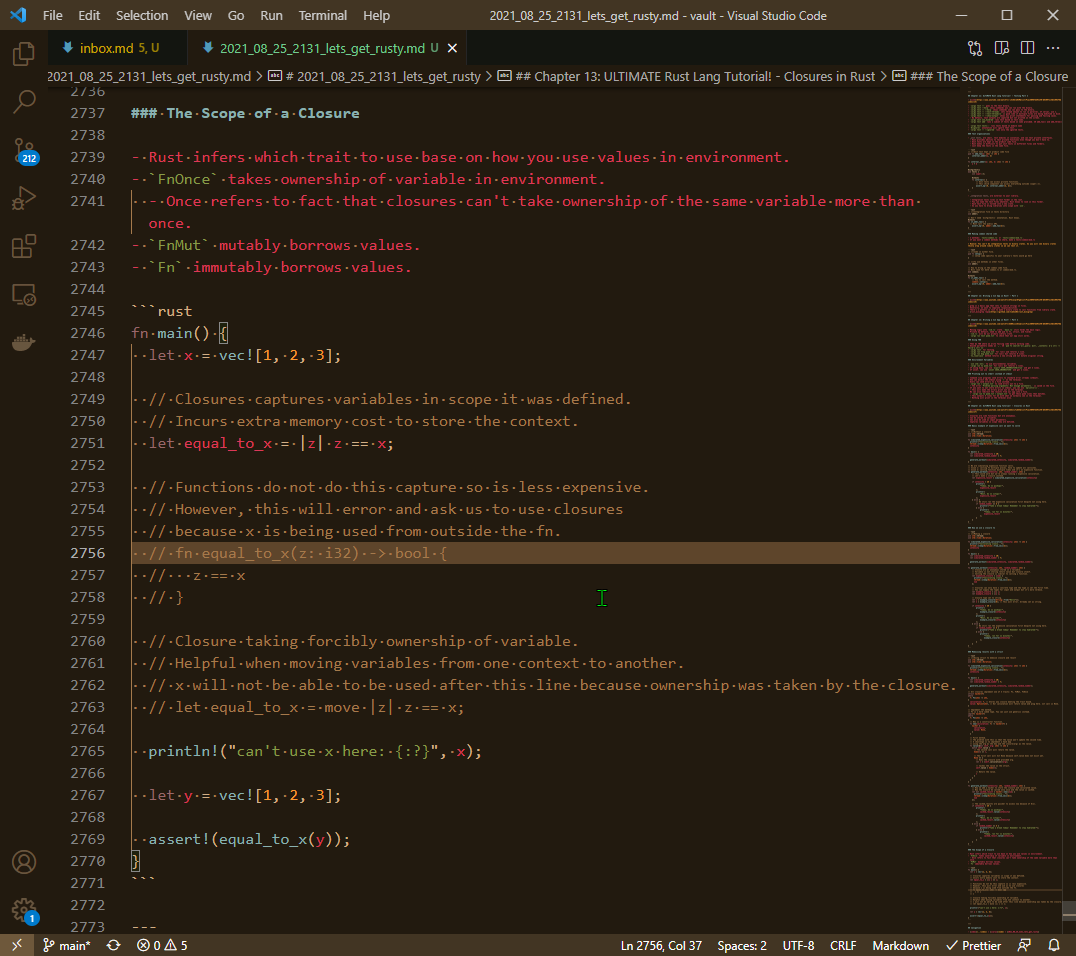
Task: Click the Synchronize Changes icon
Action: tap(113, 945)
